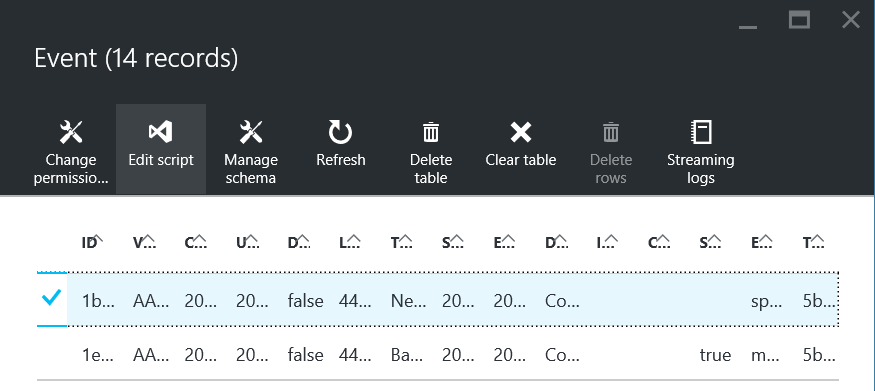Minimize the Event blade
Screen dimensions: 875x391
(x=748, y=25)
